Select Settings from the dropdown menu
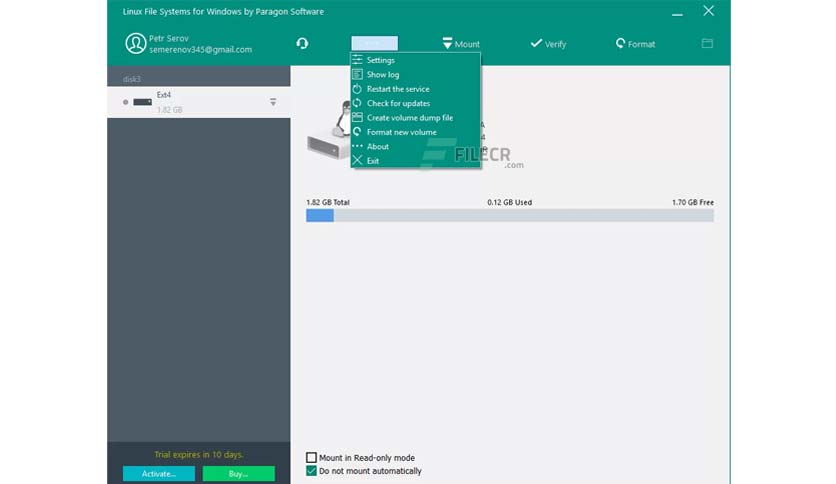 (x=415, y=60)
